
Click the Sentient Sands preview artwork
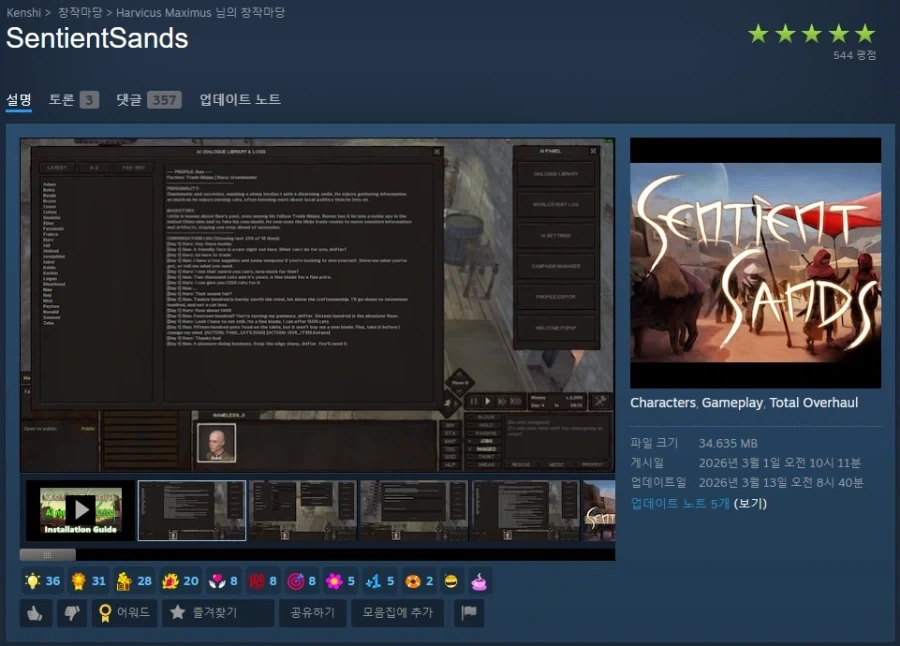(755, 263)
